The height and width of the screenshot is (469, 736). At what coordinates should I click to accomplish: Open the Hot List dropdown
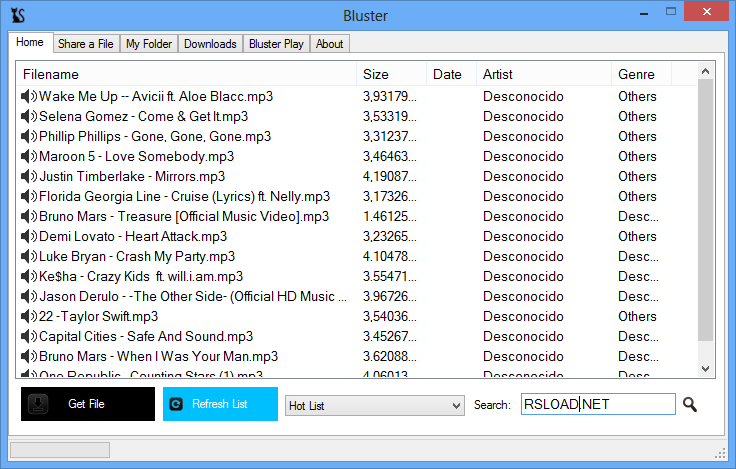(375, 406)
